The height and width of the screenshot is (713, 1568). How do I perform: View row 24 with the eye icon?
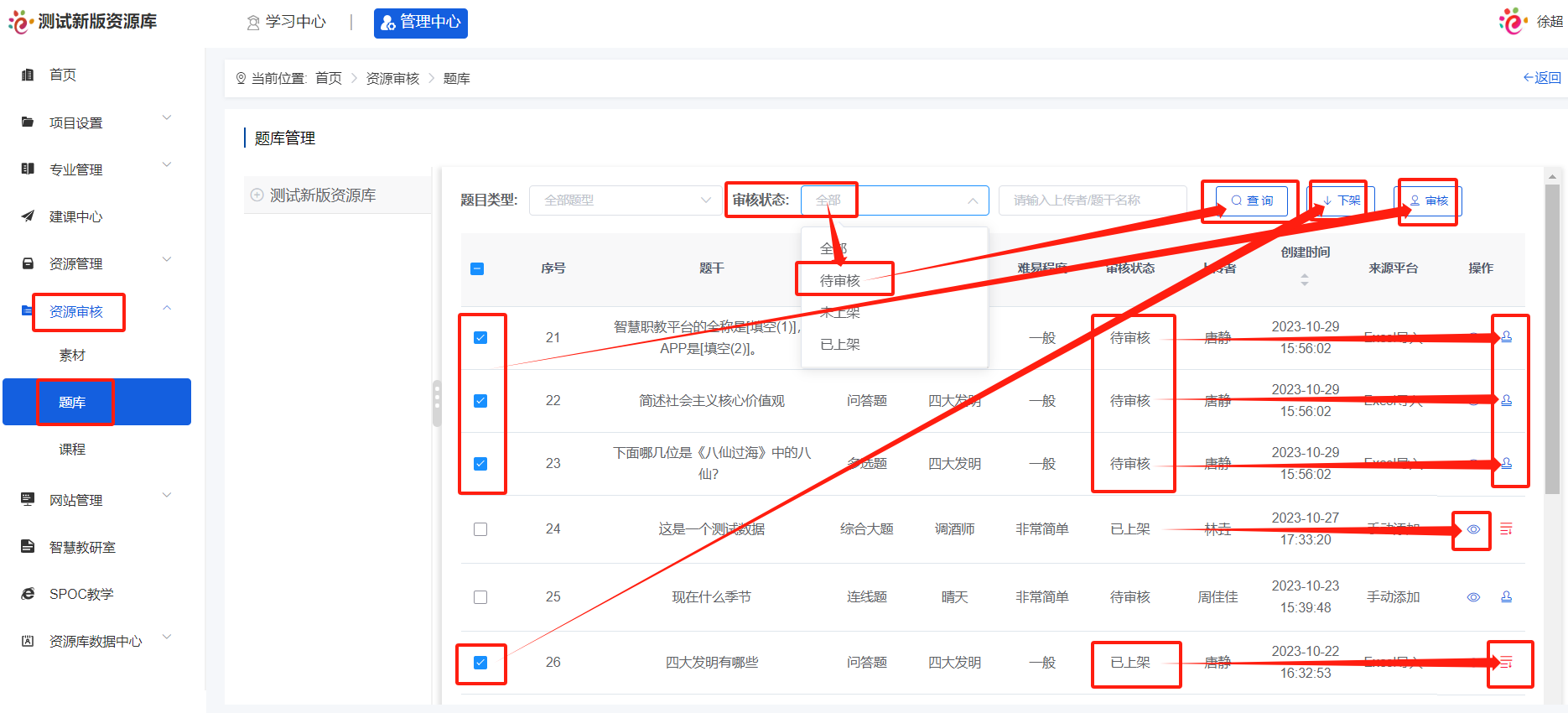[1473, 529]
